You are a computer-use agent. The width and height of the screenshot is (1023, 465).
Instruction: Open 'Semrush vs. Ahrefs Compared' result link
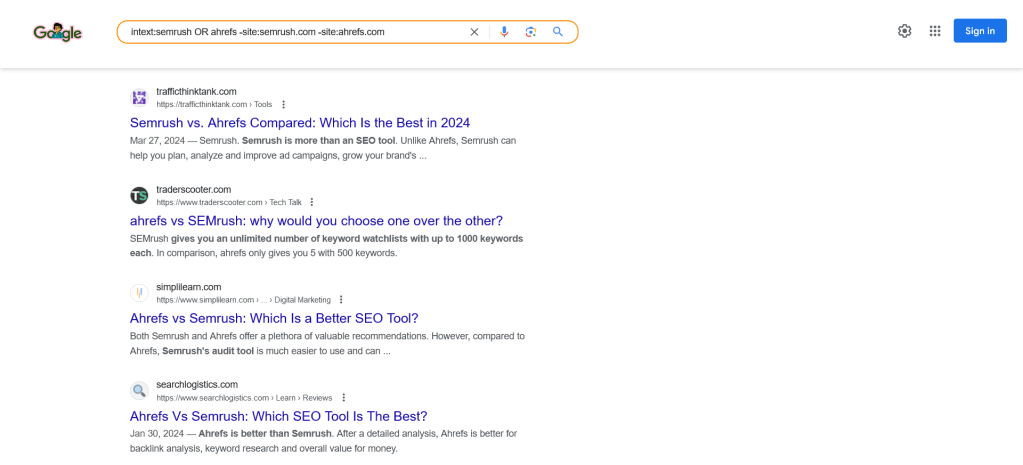coord(299,123)
